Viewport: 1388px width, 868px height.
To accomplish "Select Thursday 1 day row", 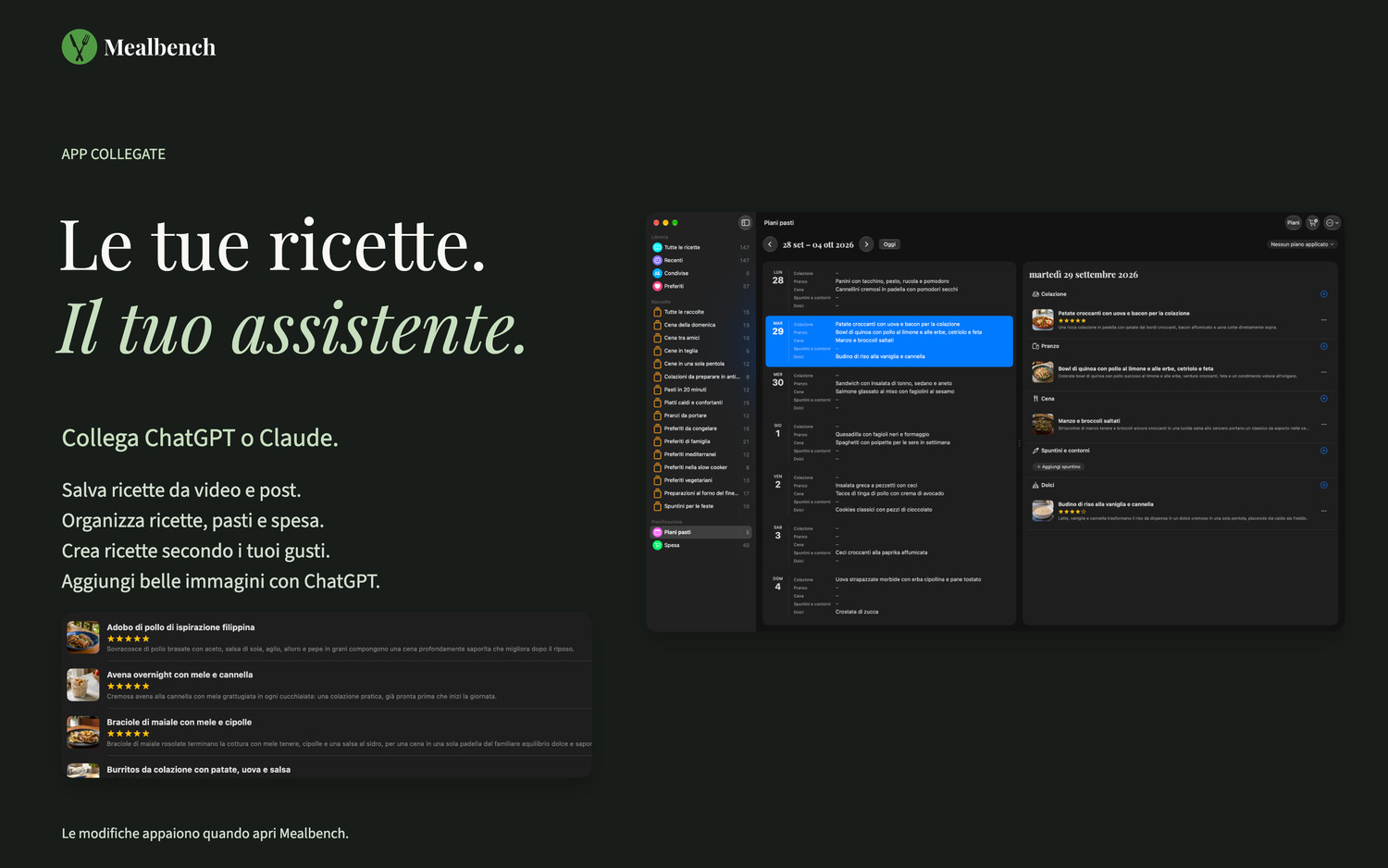I will point(889,442).
